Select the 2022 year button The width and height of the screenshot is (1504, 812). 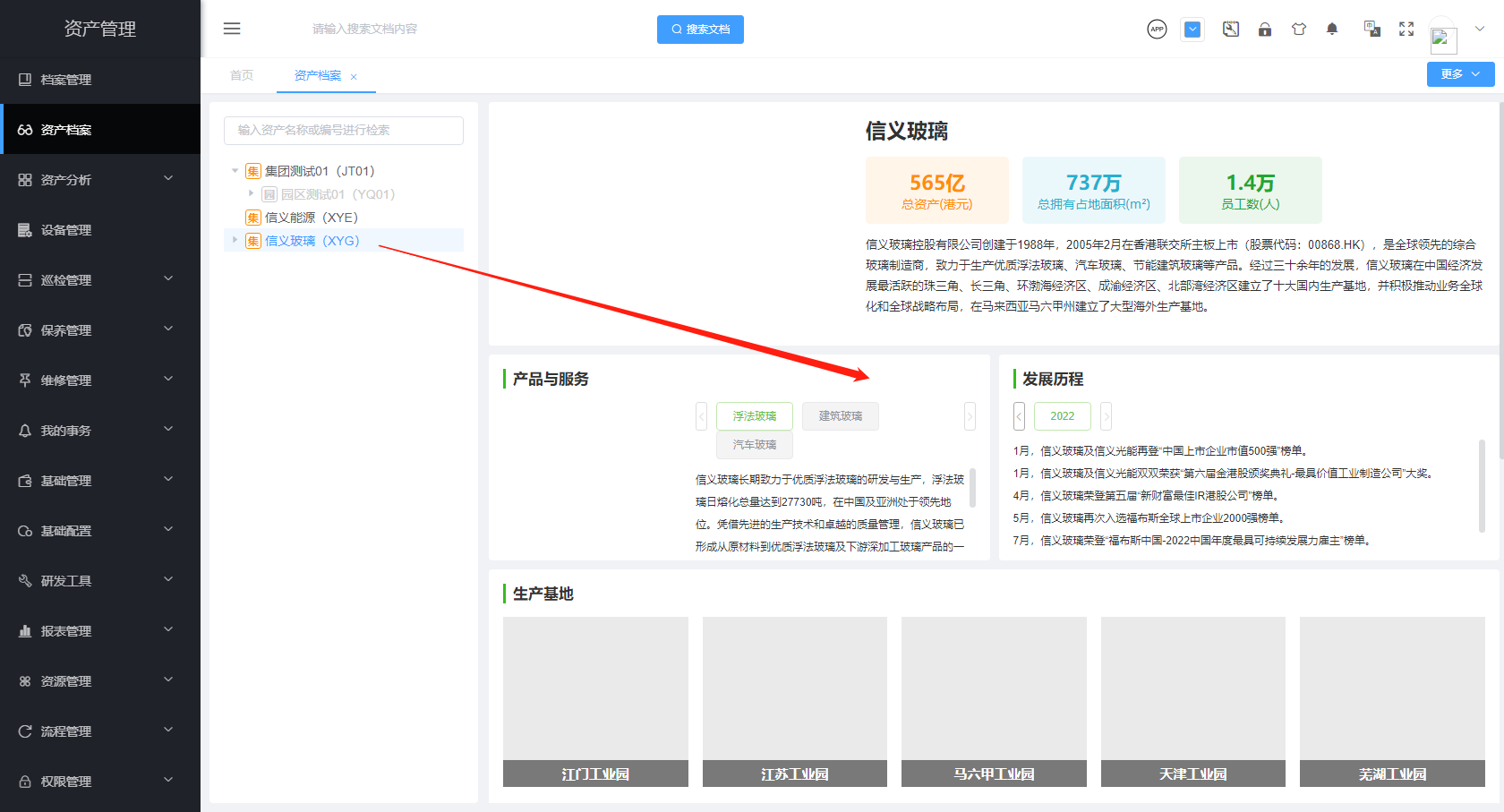tap(1063, 416)
